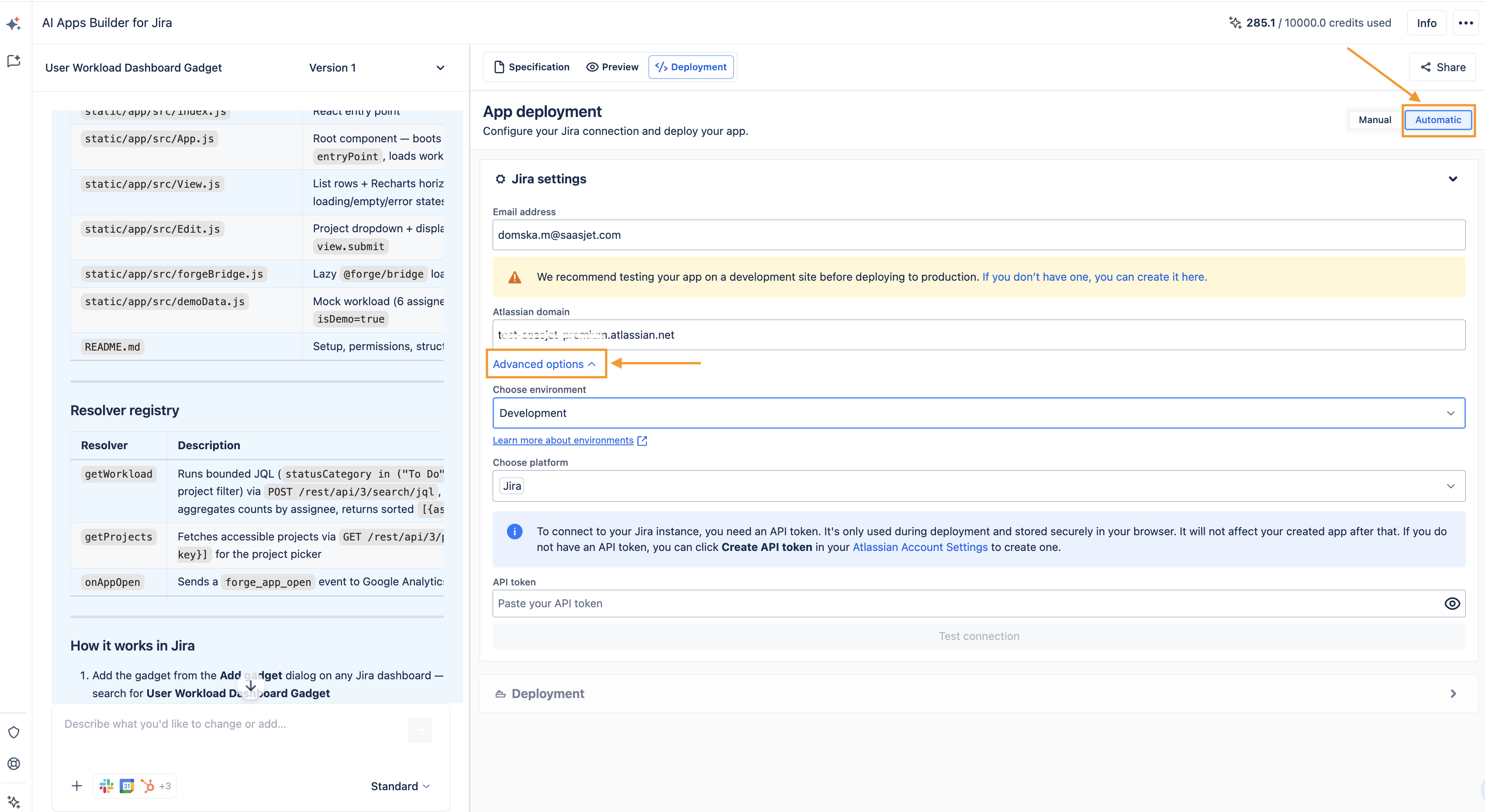The height and width of the screenshot is (812, 1485).
Task: Click the shield icon in left sidebar
Action: 14,732
